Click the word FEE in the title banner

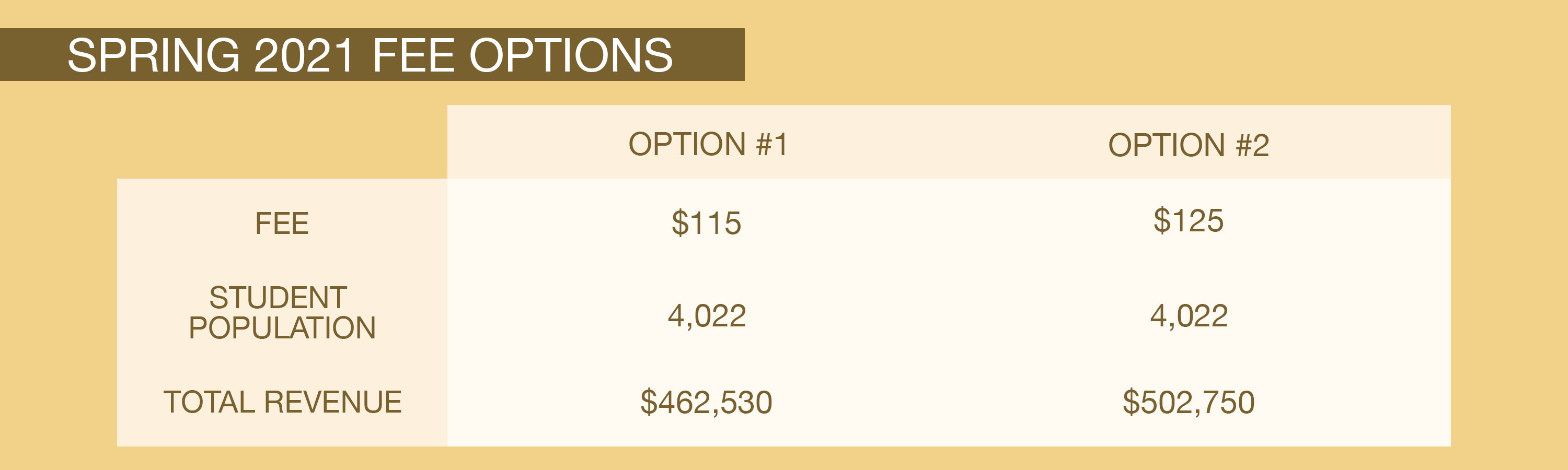pos(413,55)
